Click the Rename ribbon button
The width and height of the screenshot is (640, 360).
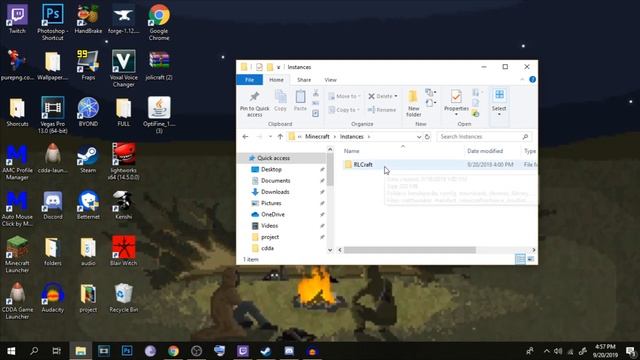tap(382, 110)
